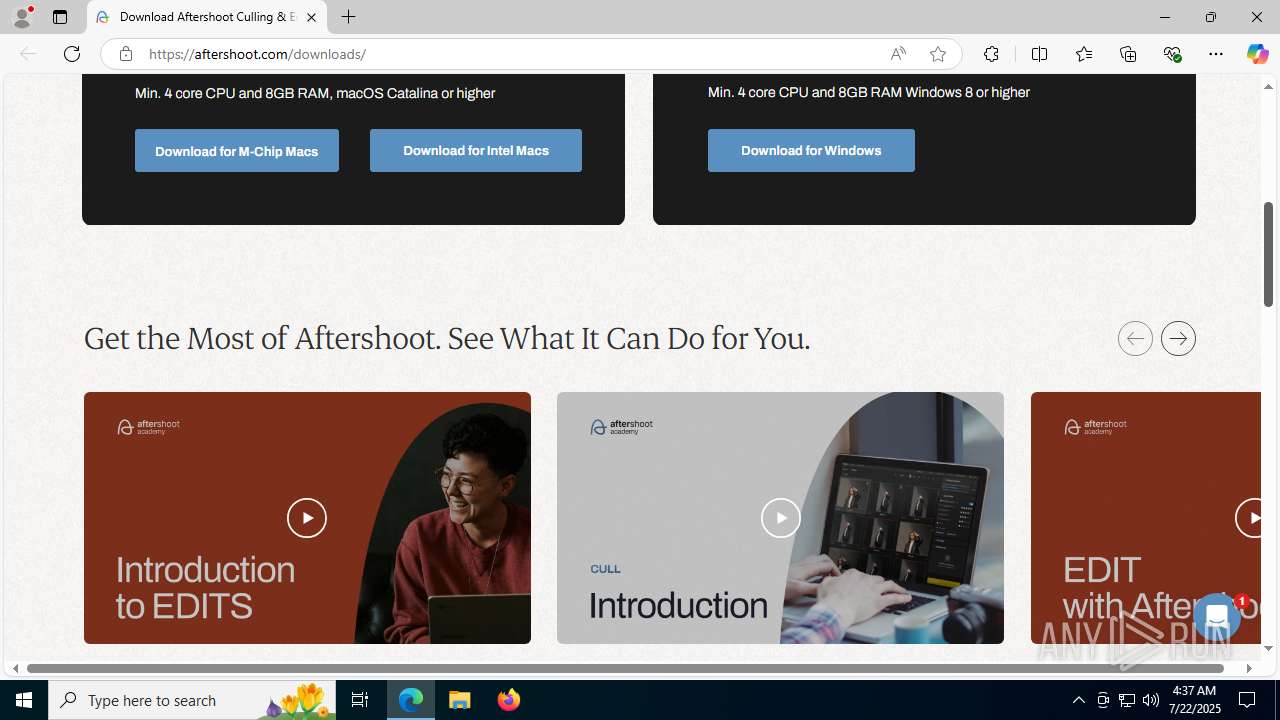Play the Introduction to EDITS video
Image resolution: width=1280 pixels, height=720 pixels.
(307, 518)
